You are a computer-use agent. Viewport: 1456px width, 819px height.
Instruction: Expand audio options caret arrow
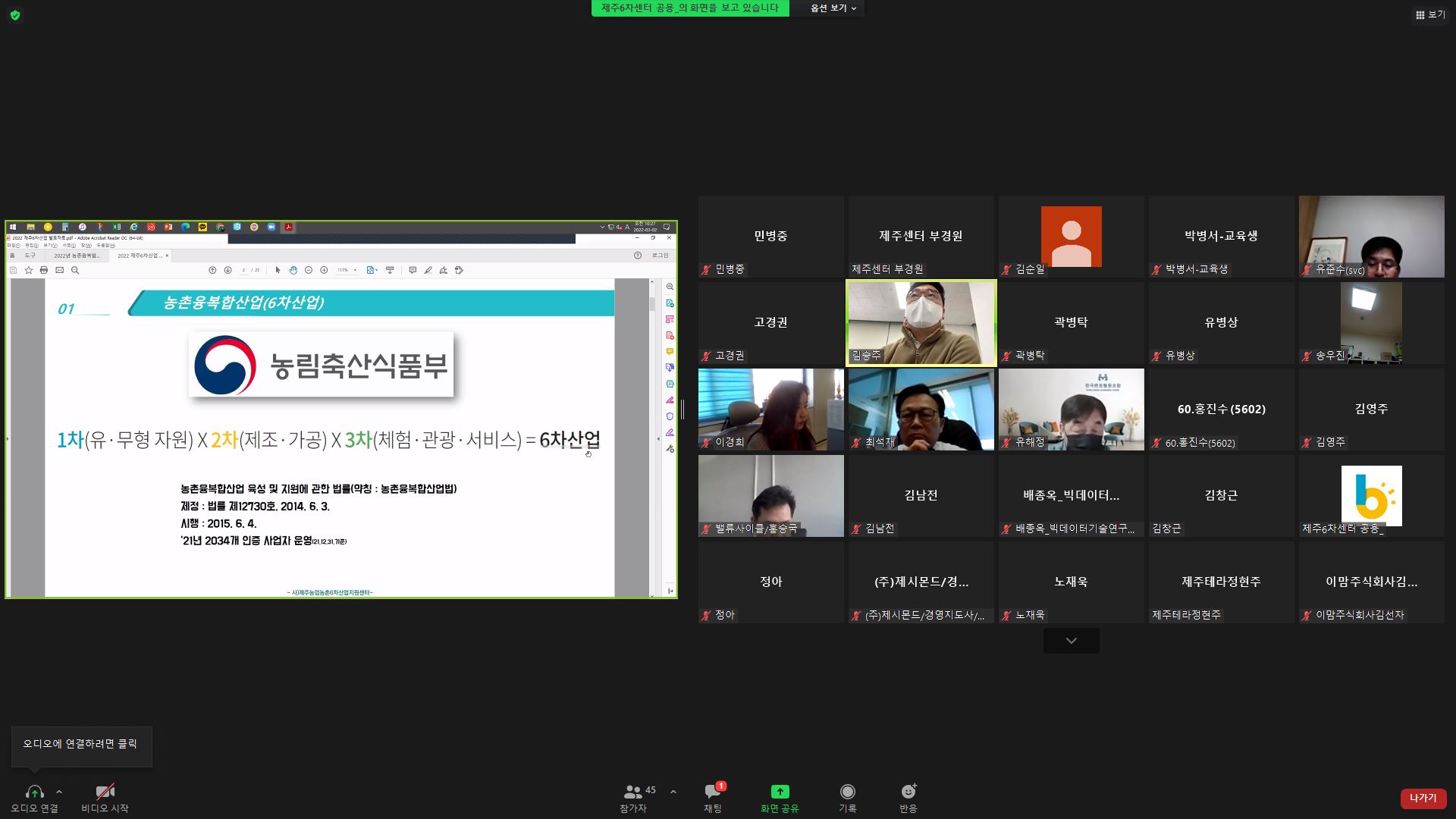click(x=59, y=792)
